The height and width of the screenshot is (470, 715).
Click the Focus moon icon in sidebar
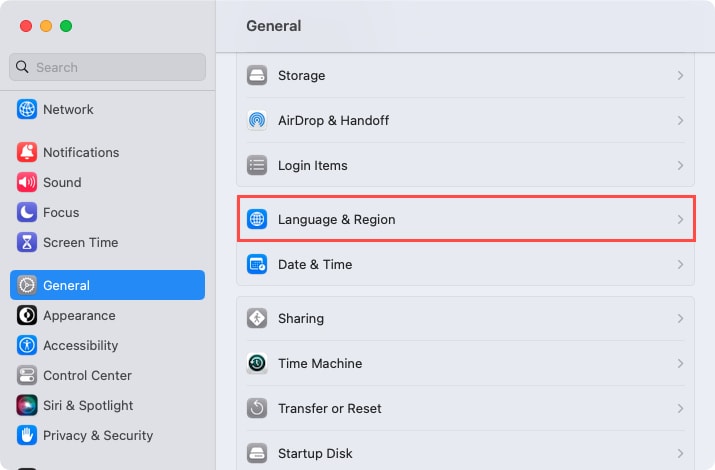click(27, 212)
